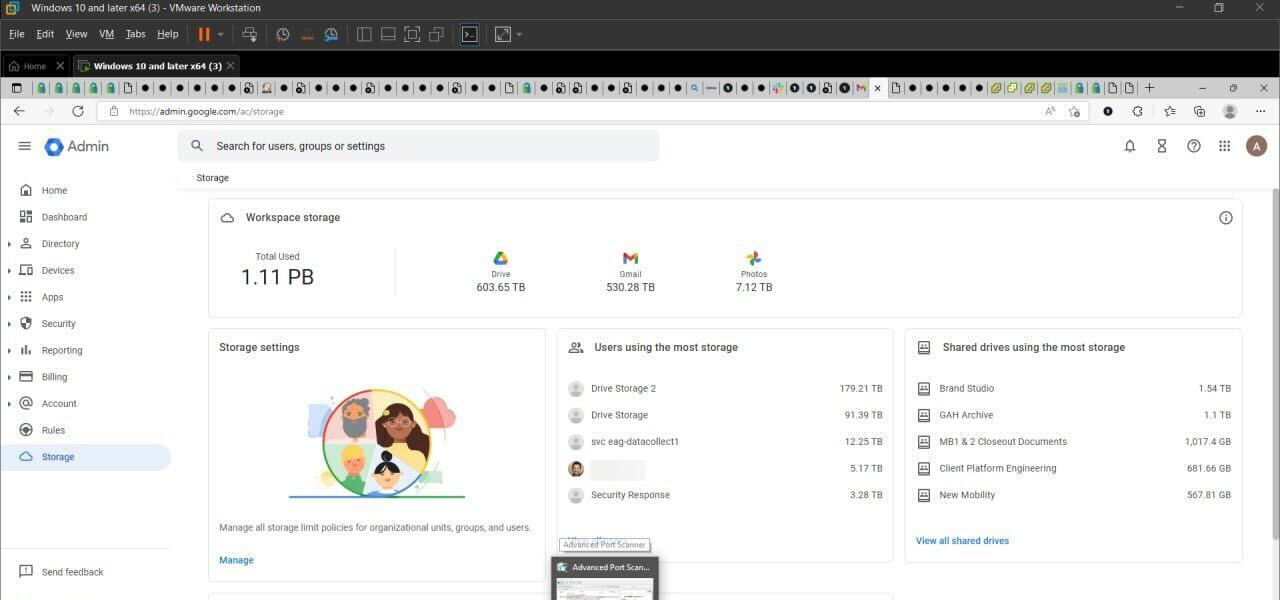1280x600 pixels.
Task: Add this page to favorites
Action: (1074, 111)
